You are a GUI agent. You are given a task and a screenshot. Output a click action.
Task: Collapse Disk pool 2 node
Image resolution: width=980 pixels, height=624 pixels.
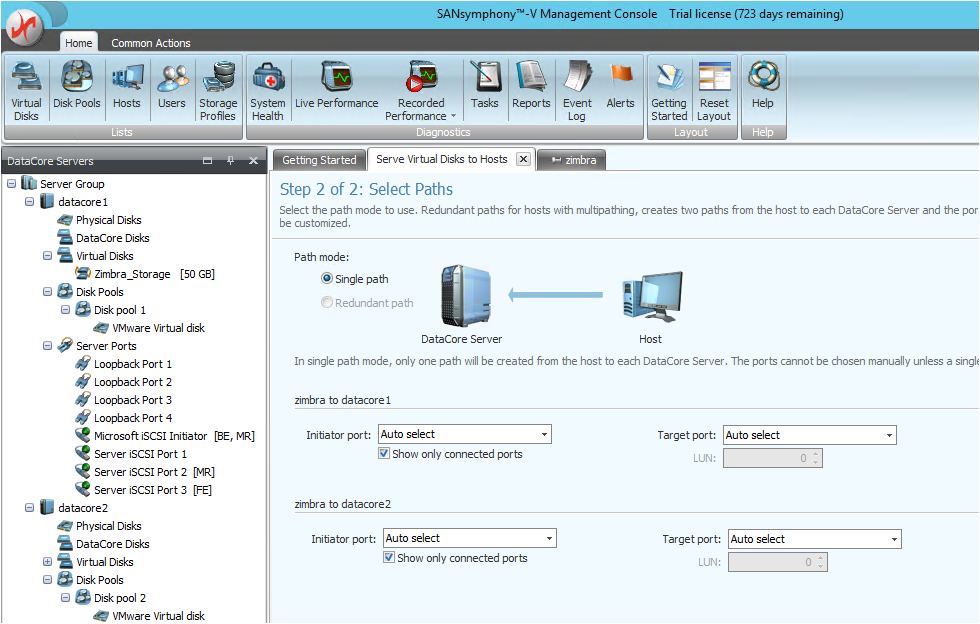[66, 598]
